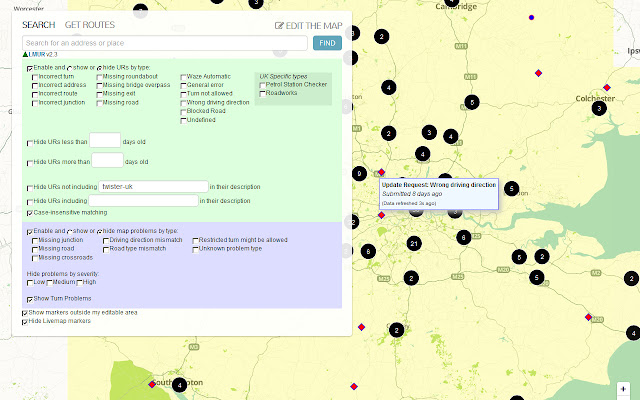Enable the Petrol Station Checker checkbox
Screen dimensions: 640x400
[262, 85]
